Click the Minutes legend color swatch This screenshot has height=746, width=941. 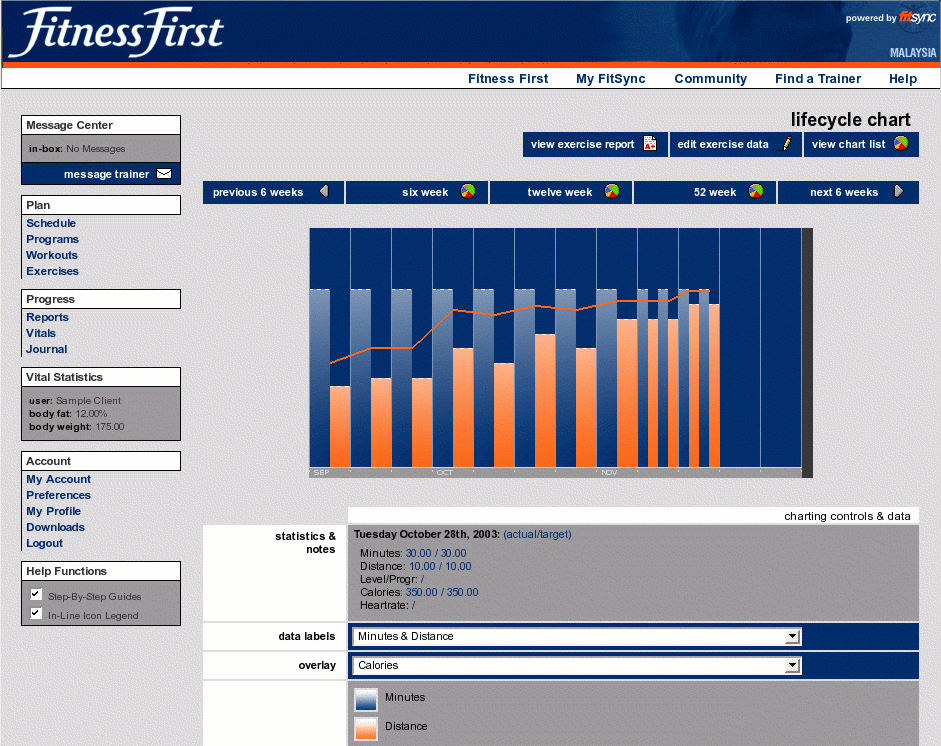click(366, 699)
